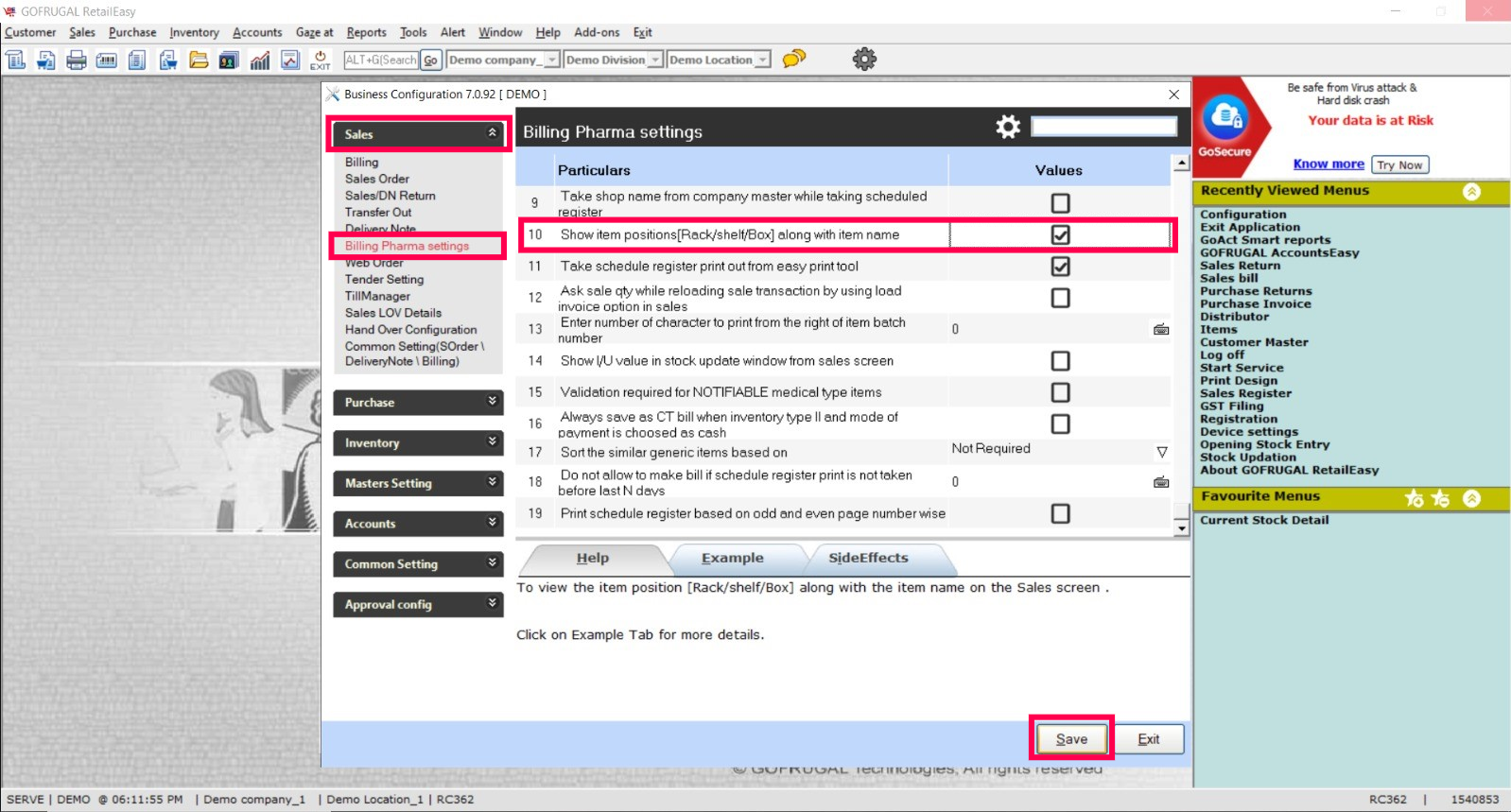Open the printer icon in toolbar
This screenshot has width=1511, height=812.
point(77,60)
